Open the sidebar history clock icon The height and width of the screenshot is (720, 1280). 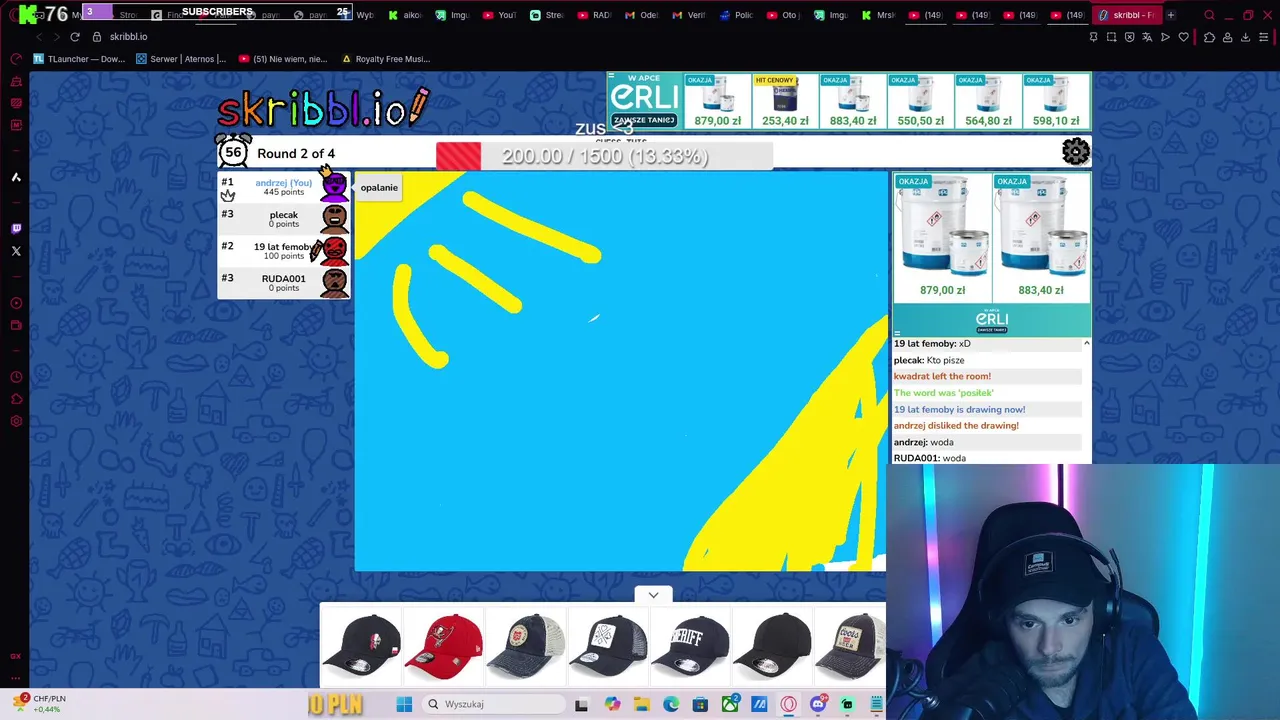point(16,377)
